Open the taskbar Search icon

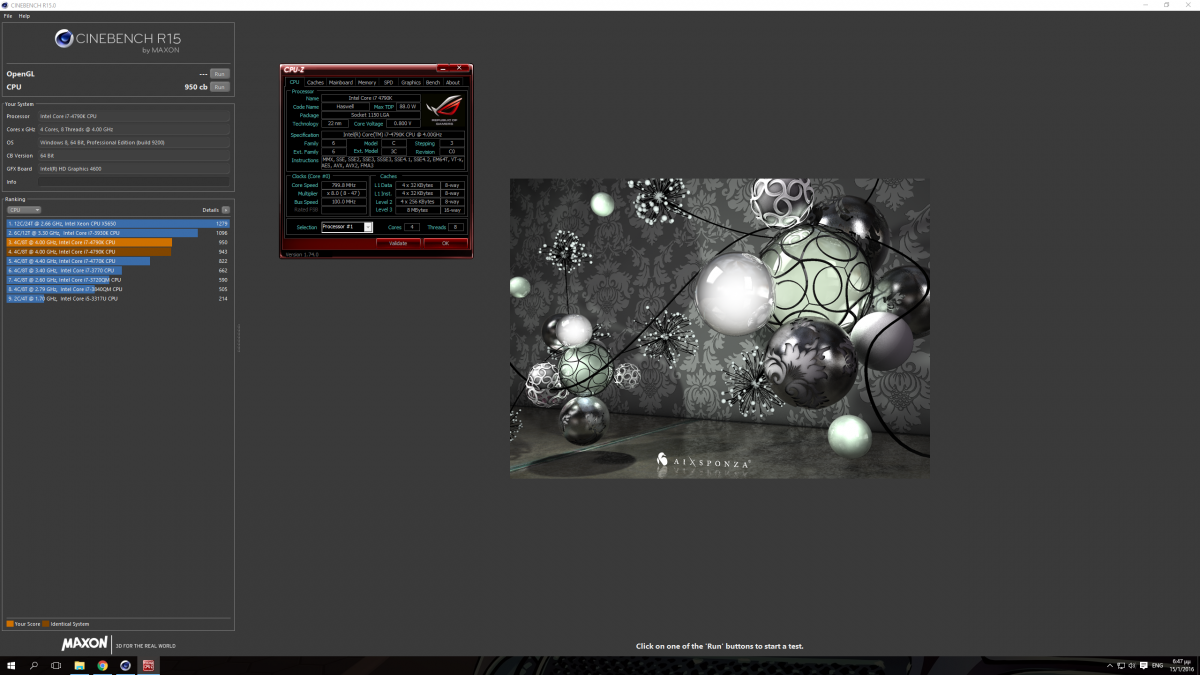pyautogui.click(x=34, y=665)
